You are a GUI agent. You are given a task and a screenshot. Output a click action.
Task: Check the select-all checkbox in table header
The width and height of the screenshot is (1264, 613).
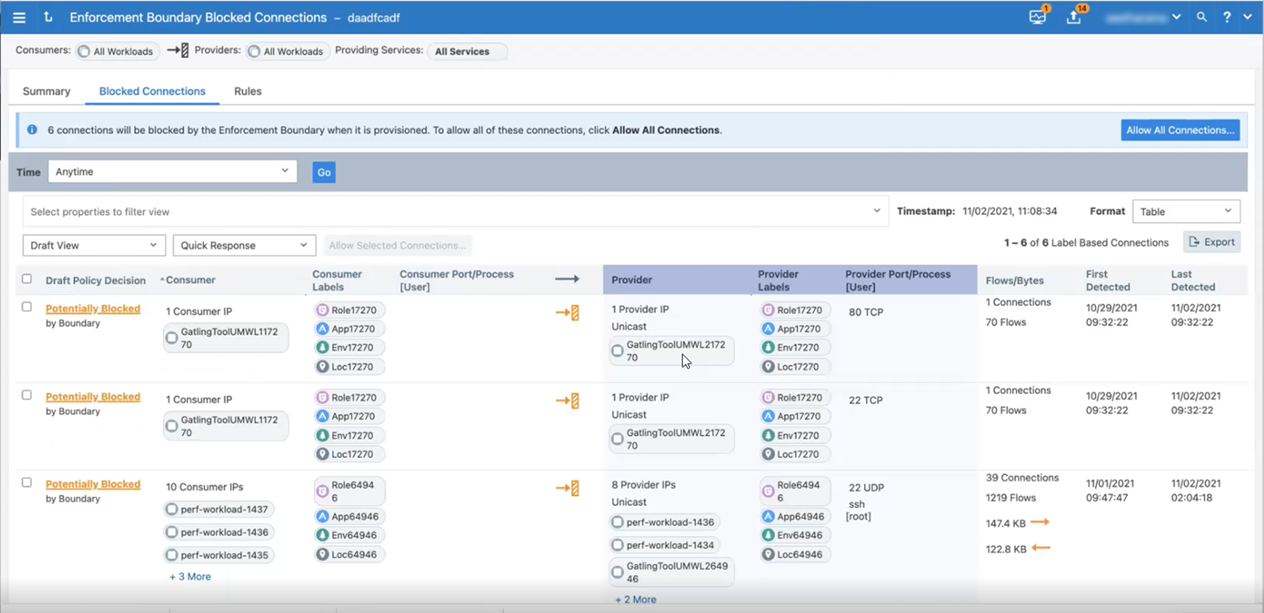tap(27, 279)
